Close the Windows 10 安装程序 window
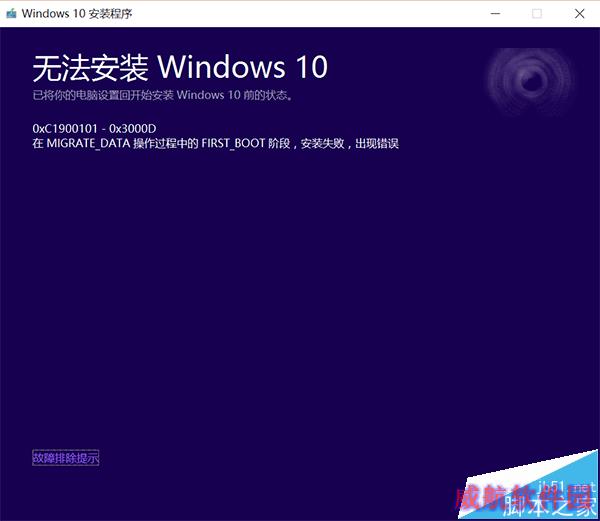The height and width of the screenshot is (521, 600). click(x=580, y=14)
